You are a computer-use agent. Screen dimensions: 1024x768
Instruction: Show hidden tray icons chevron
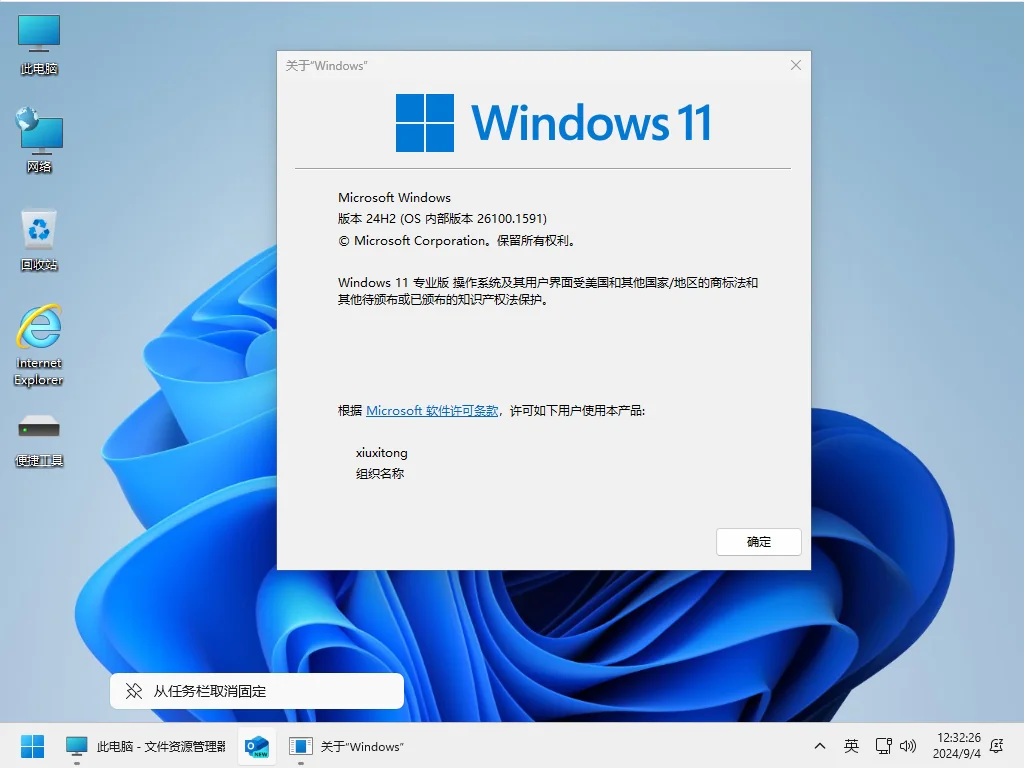820,746
